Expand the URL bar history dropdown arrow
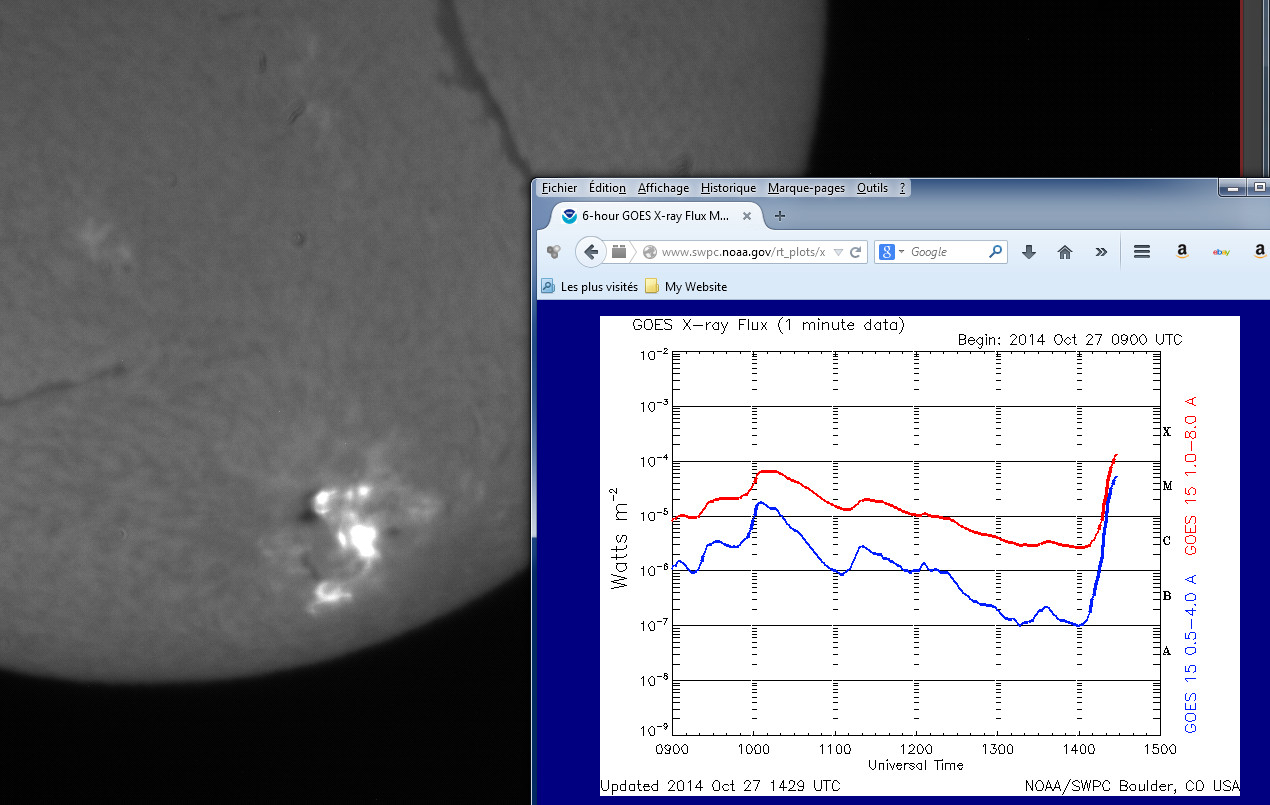This screenshot has height=805, width=1270. [x=838, y=252]
